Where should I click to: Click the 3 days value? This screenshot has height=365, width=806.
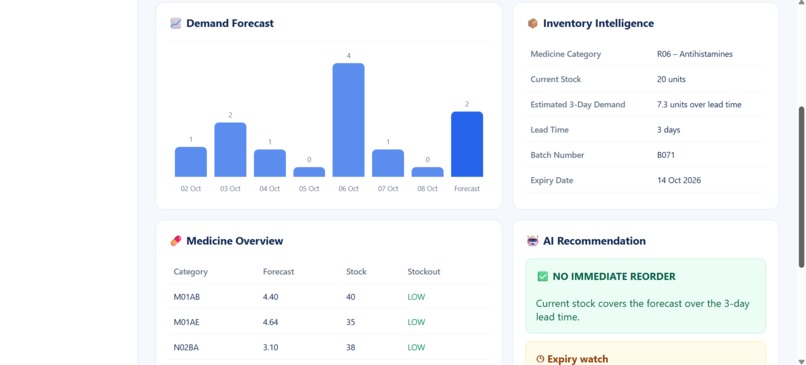coord(668,130)
